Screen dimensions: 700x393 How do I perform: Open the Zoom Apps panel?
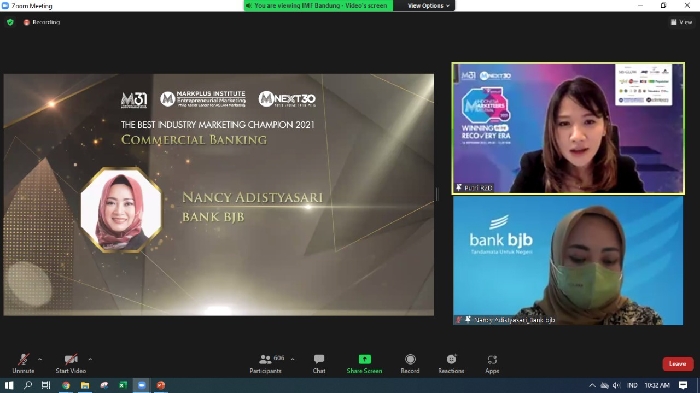tap(492, 364)
